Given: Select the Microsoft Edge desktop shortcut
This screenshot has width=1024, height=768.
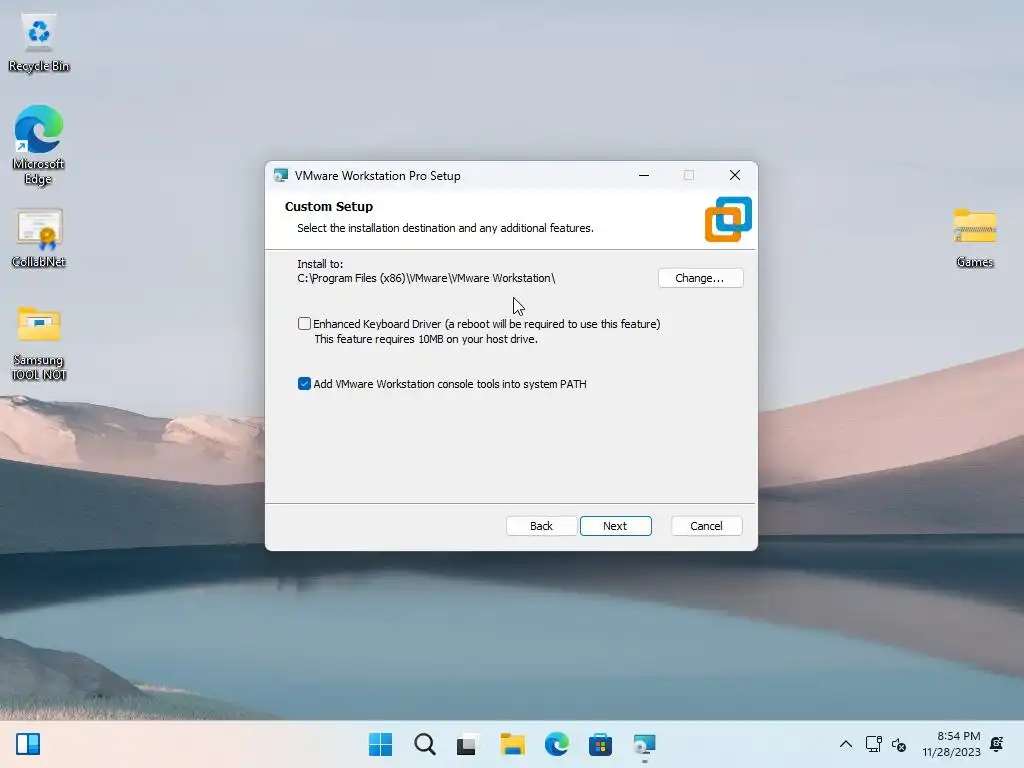Looking at the screenshot, I should click(39, 145).
